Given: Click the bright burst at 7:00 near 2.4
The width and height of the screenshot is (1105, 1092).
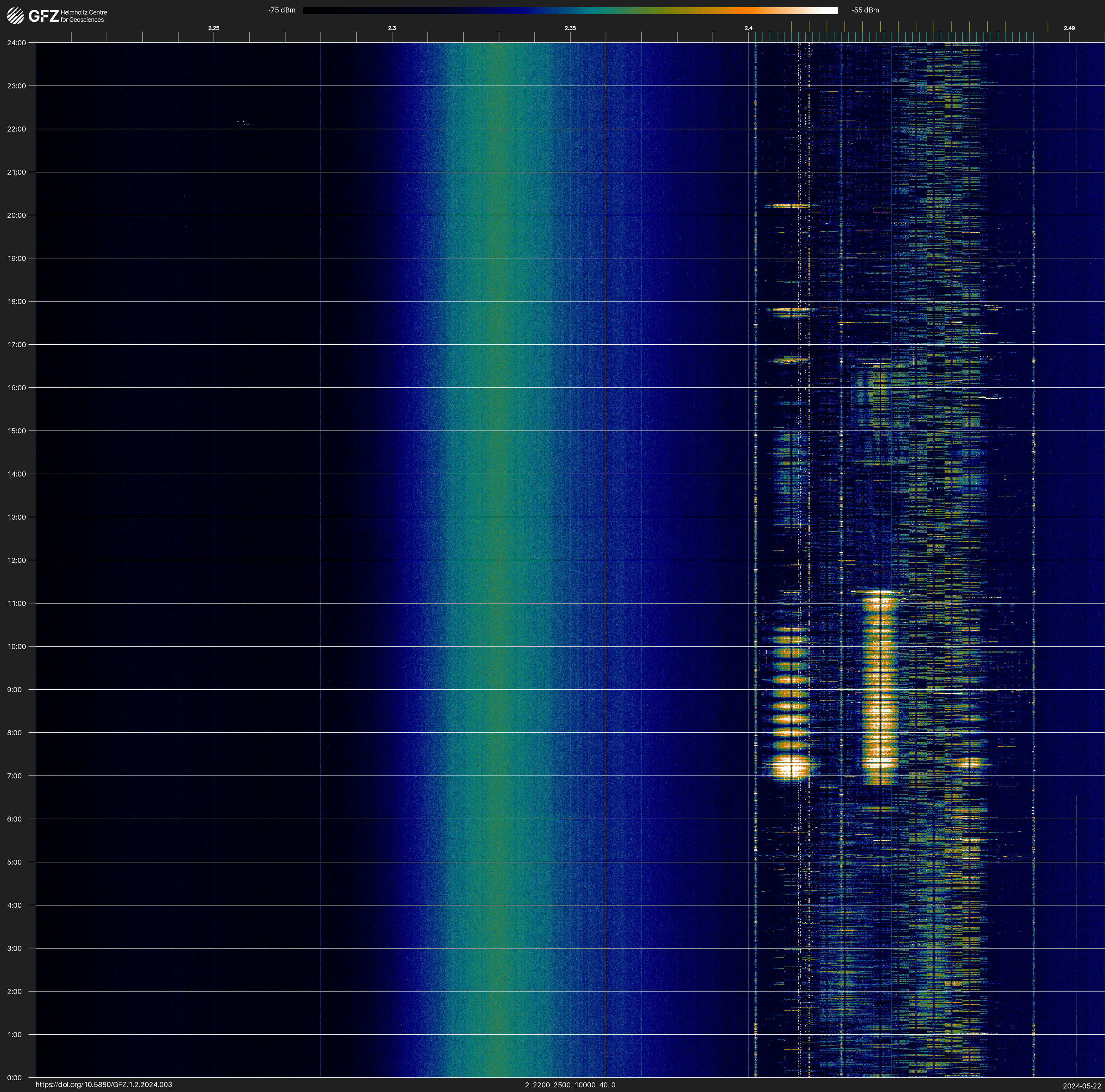Looking at the screenshot, I should [x=790, y=767].
